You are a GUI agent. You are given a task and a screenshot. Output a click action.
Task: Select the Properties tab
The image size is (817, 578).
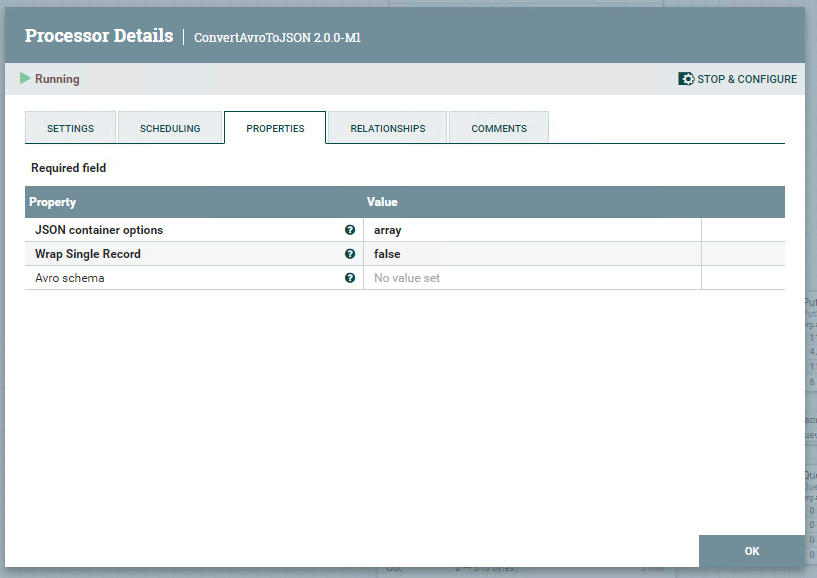click(x=275, y=127)
